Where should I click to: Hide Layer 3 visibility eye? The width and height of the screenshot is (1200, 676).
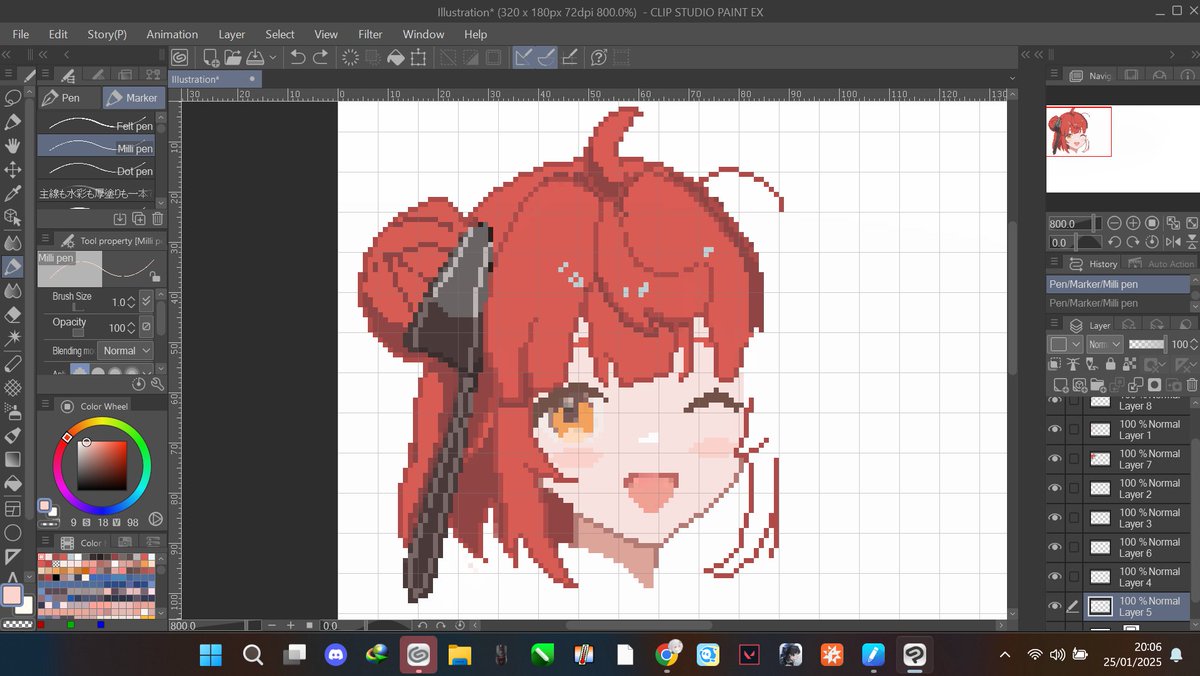[1055, 517]
